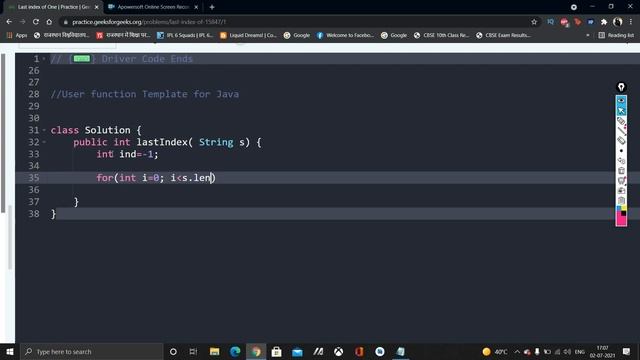Click the '//User function Template for Java' comment
The image size is (640, 360).
tap(145, 94)
